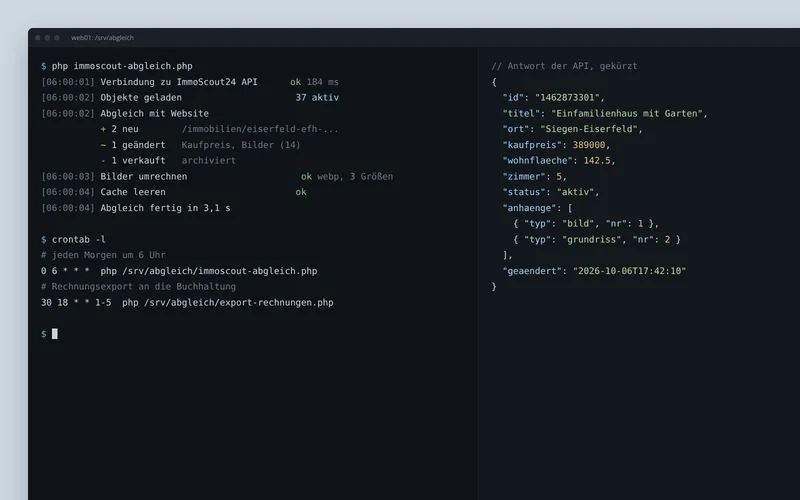Click the "Abgleich mit Website" log line

click(155, 114)
